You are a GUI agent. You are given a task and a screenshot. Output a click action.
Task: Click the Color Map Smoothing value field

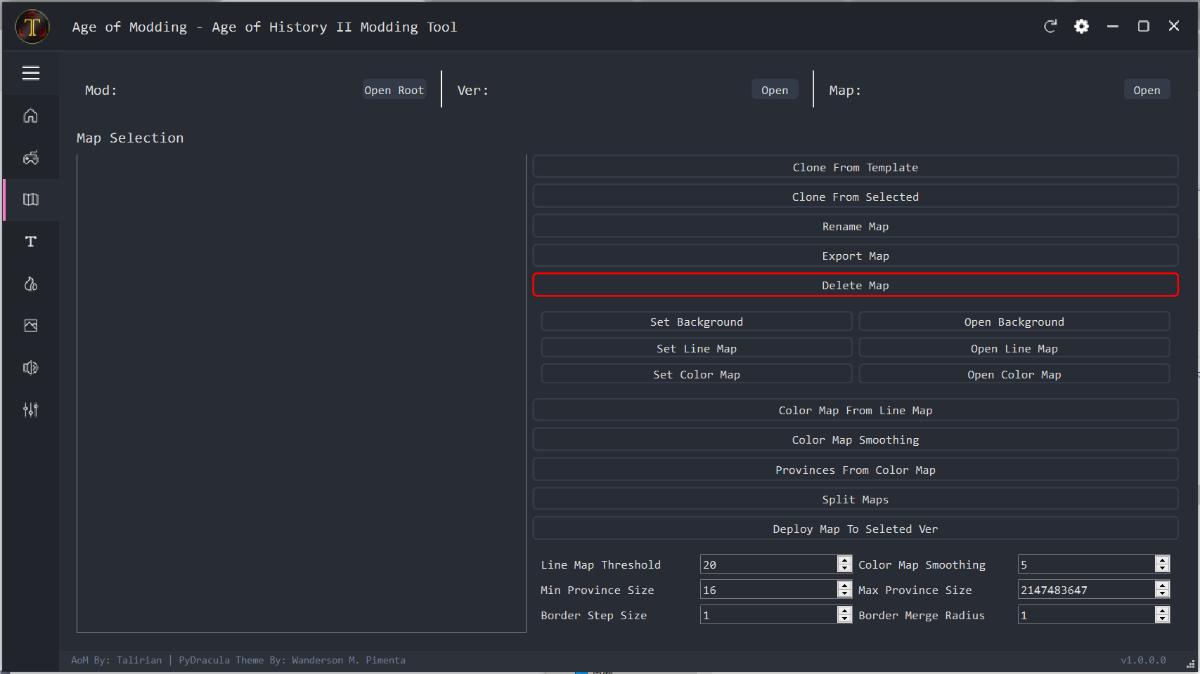(x=1086, y=565)
